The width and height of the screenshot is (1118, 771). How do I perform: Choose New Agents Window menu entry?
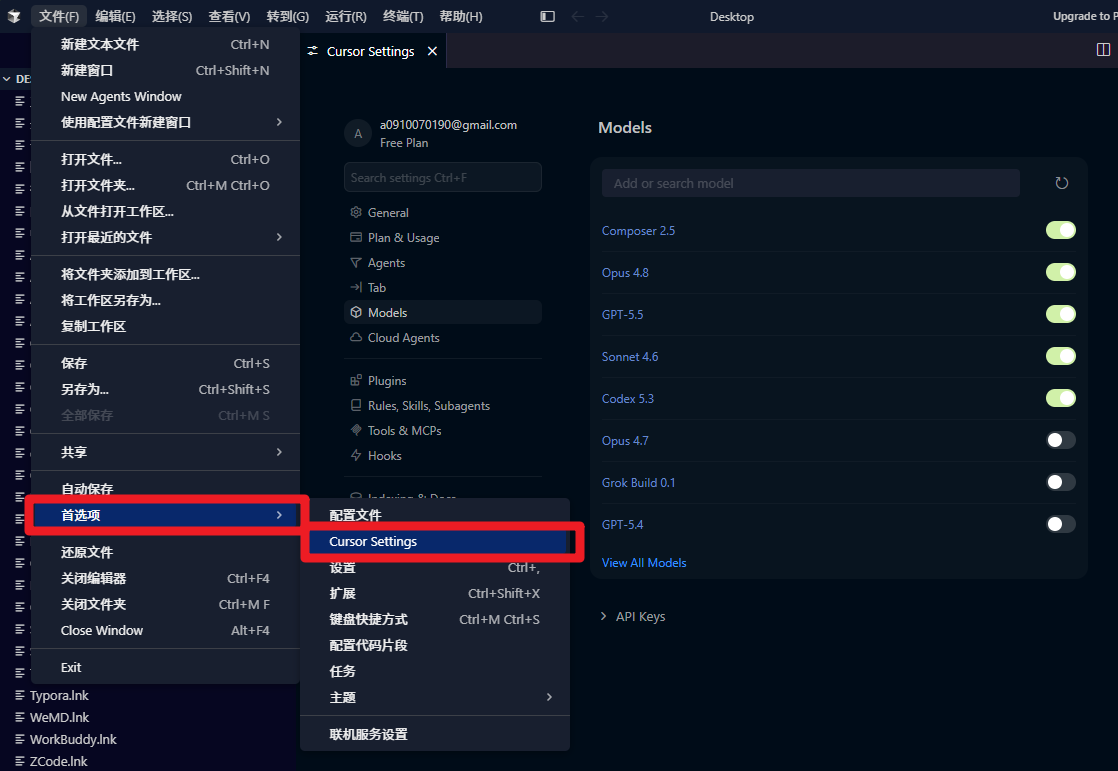(x=165, y=96)
